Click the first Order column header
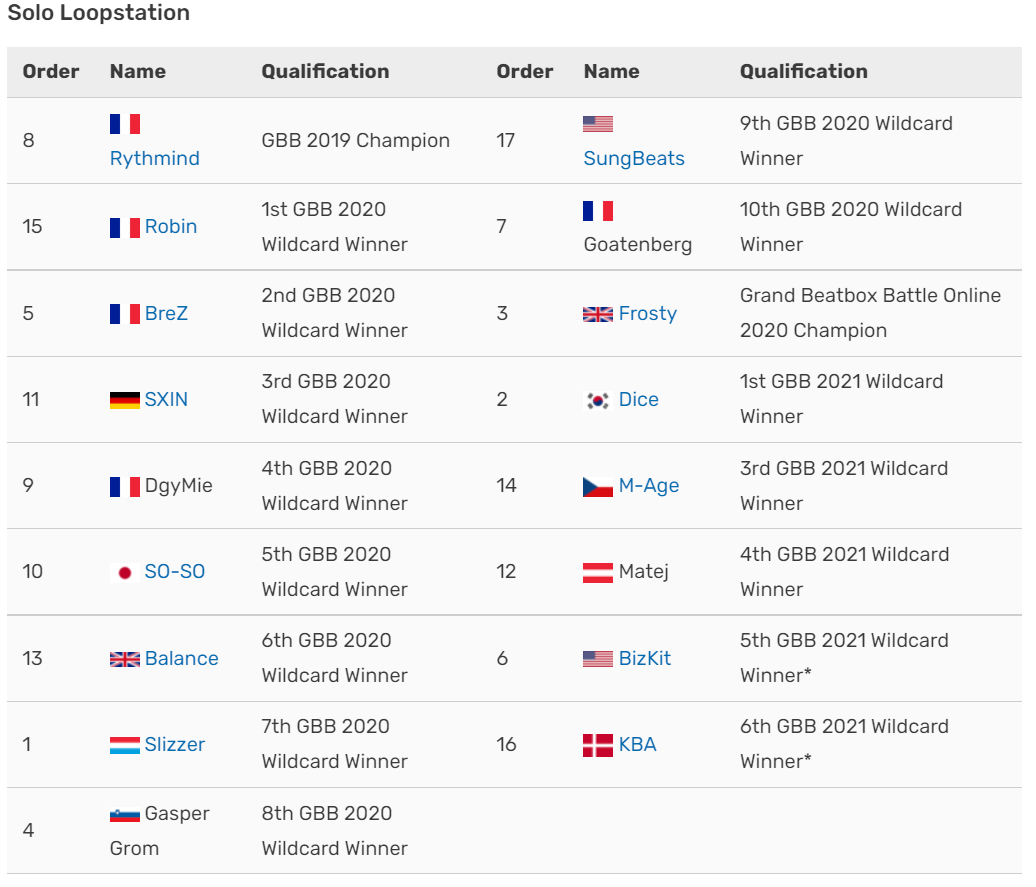 (x=51, y=71)
